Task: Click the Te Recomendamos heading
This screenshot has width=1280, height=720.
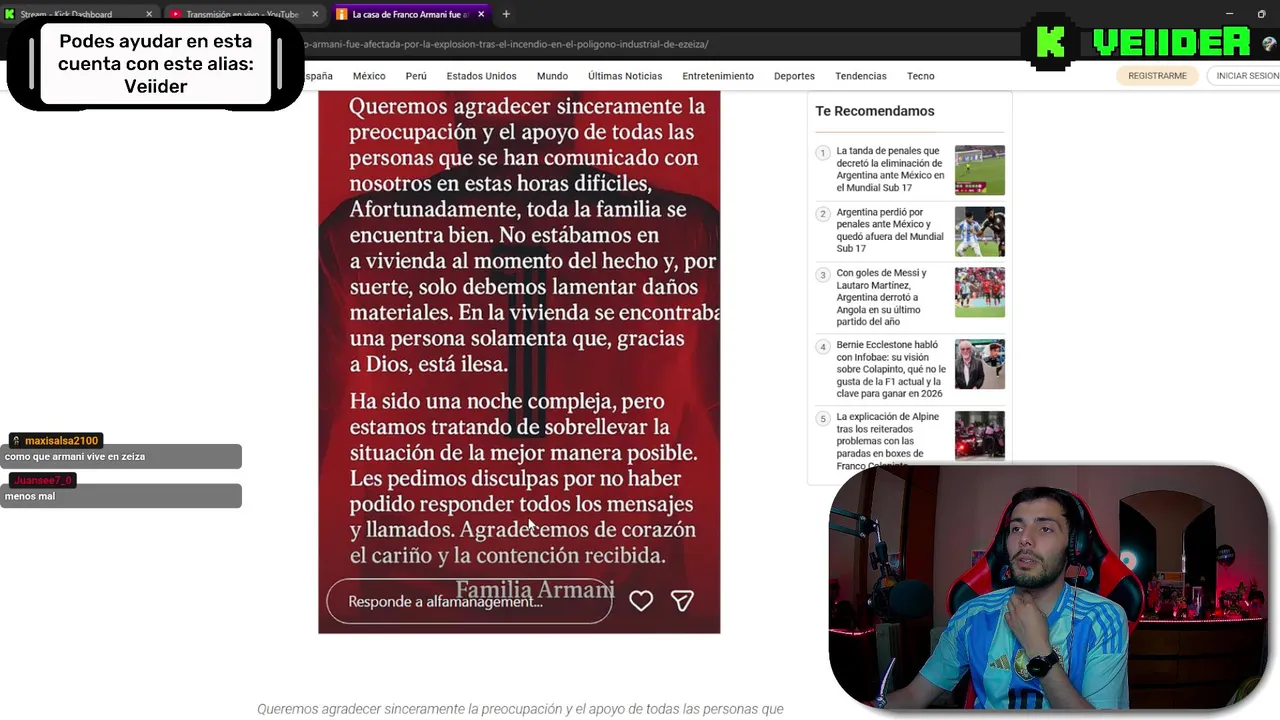Action: (874, 111)
